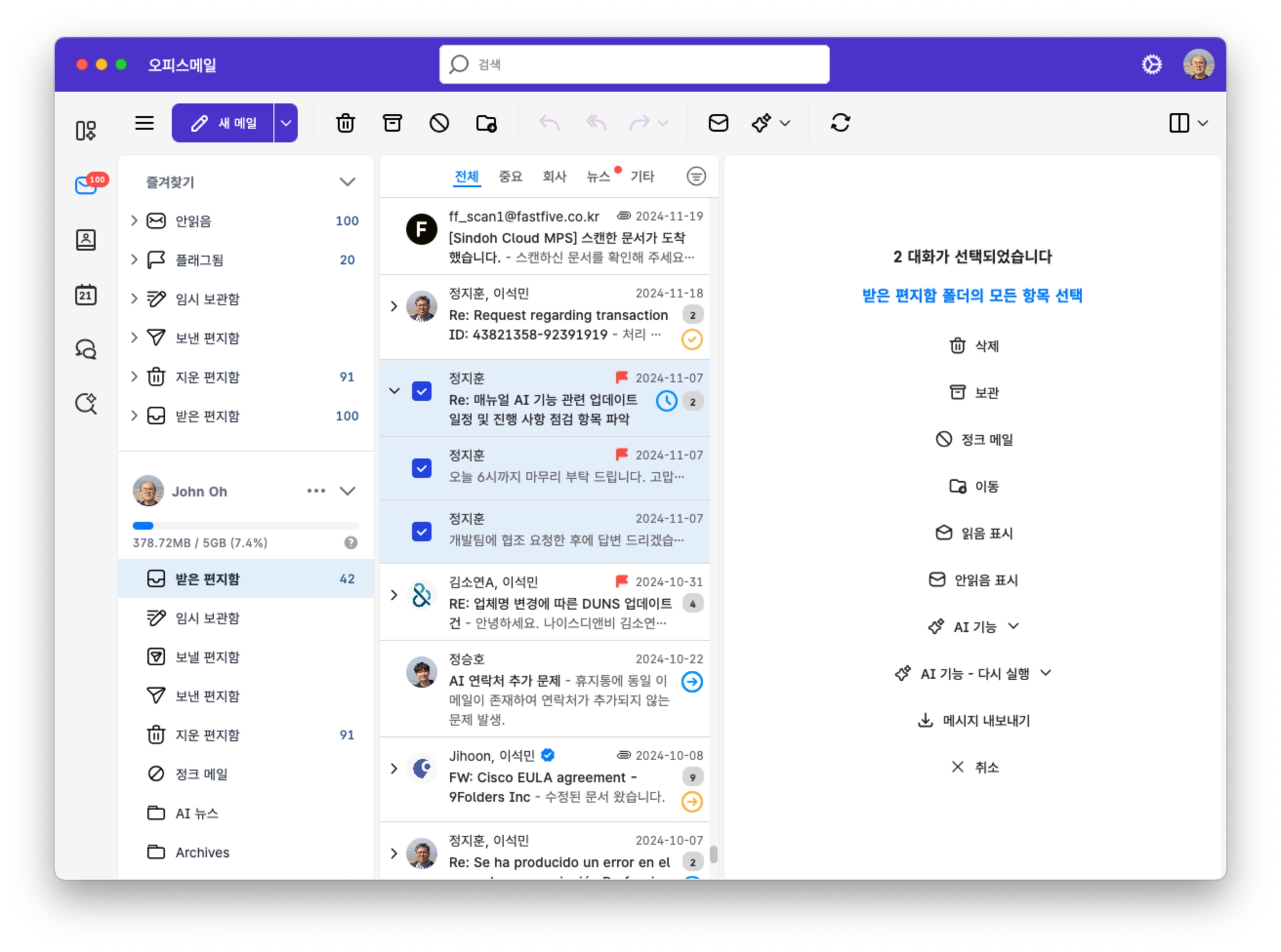Image resolution: width=1281 pixels, height=952 pixels.
Task: Uncheck the 개발팀에 협조 요청한 message checkbox
Action: [x=421, y=531]
